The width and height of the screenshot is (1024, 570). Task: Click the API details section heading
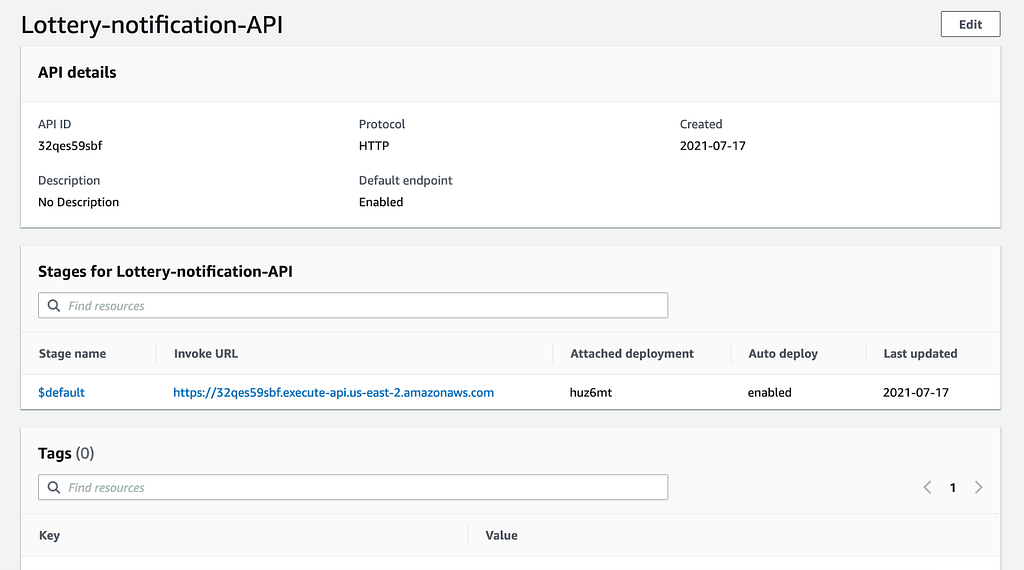pos(77,72)
